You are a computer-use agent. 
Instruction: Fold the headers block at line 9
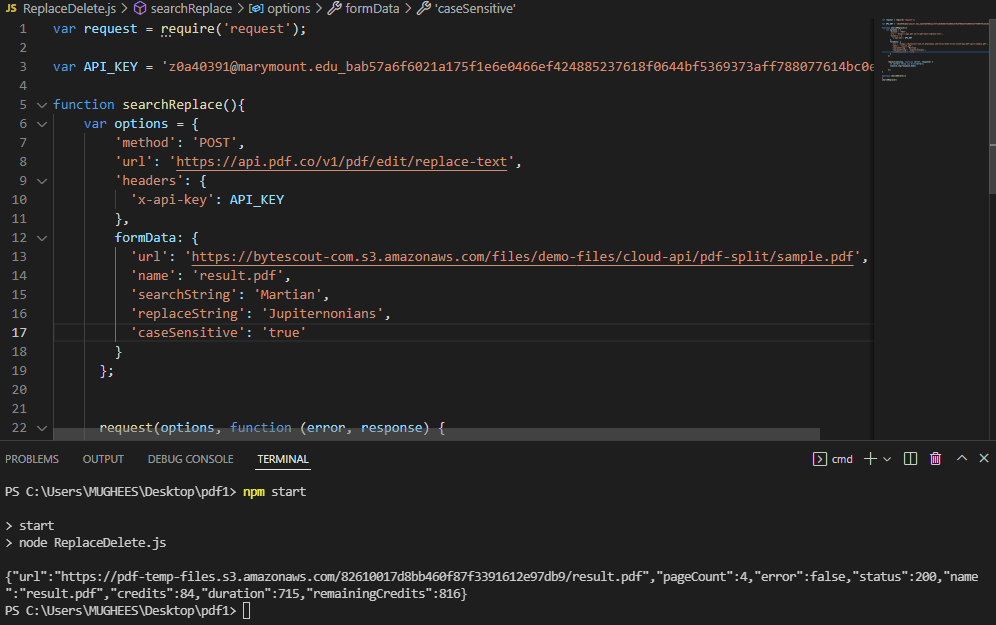tap(41, 181)
